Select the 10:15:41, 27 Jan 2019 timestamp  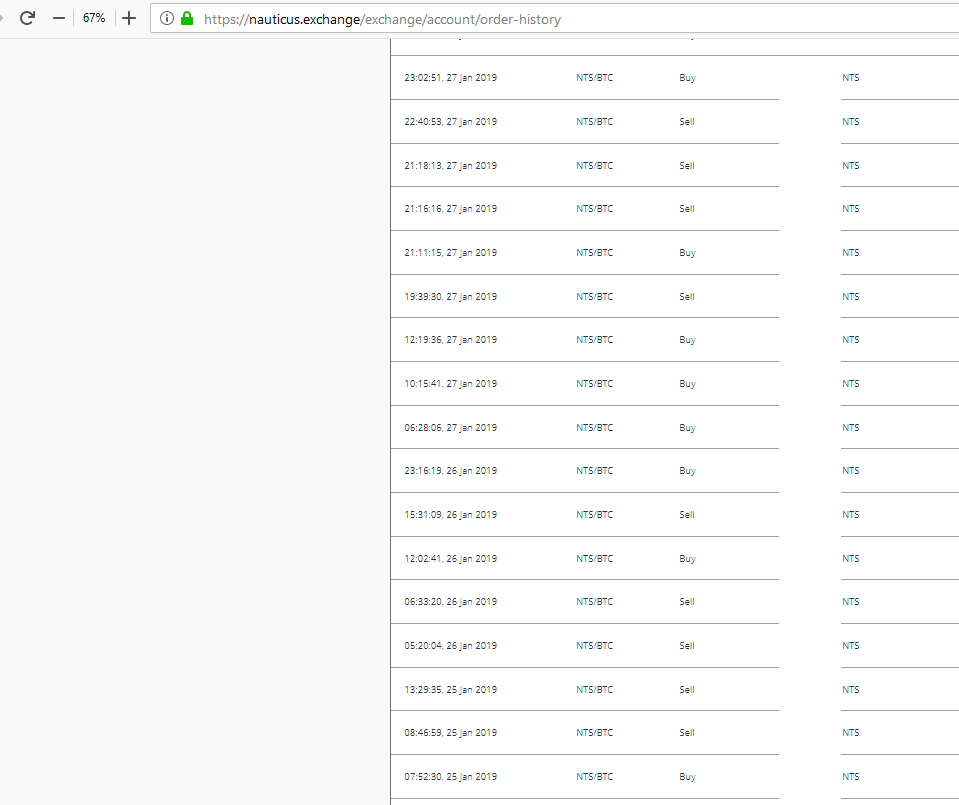point(450,384)
